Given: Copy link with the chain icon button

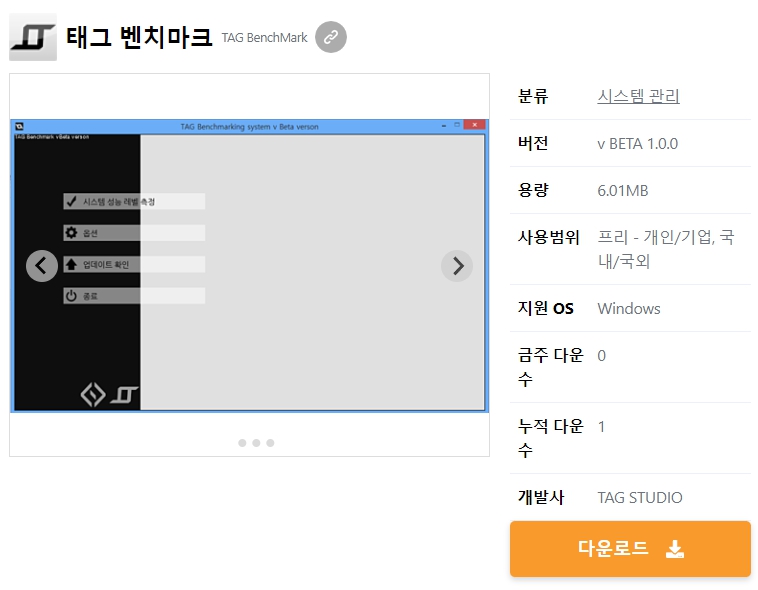Looking at the screenshot, I should [x=331, y=37].
